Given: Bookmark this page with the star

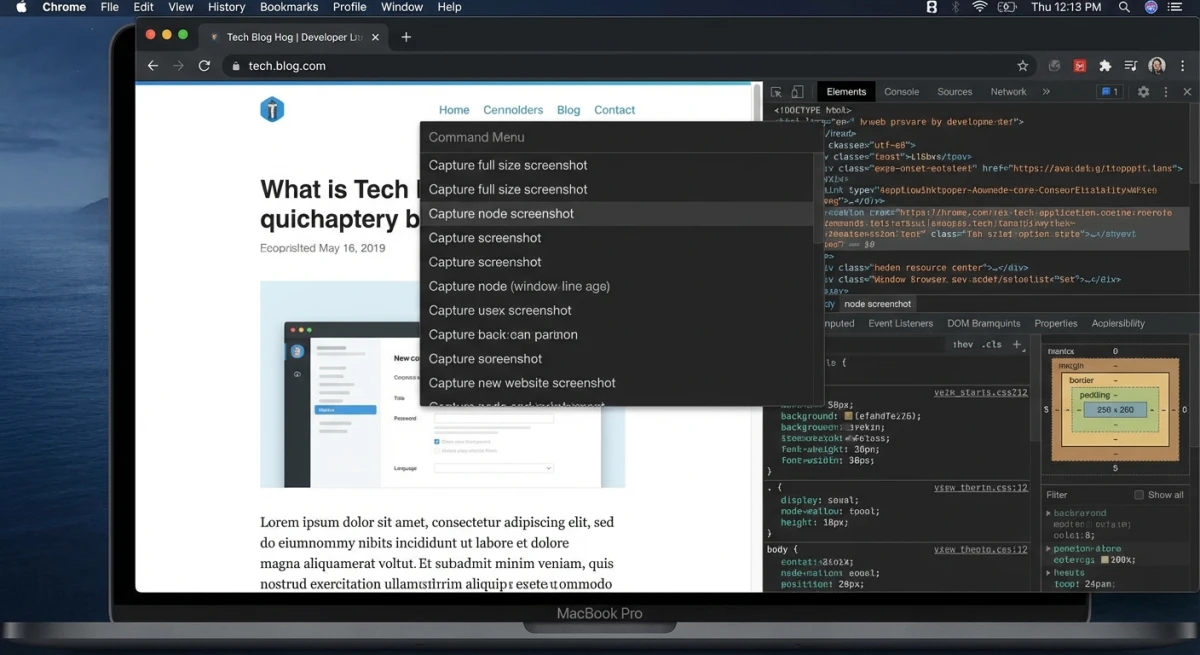Looking at the screenshot, I should [1022, 66].
